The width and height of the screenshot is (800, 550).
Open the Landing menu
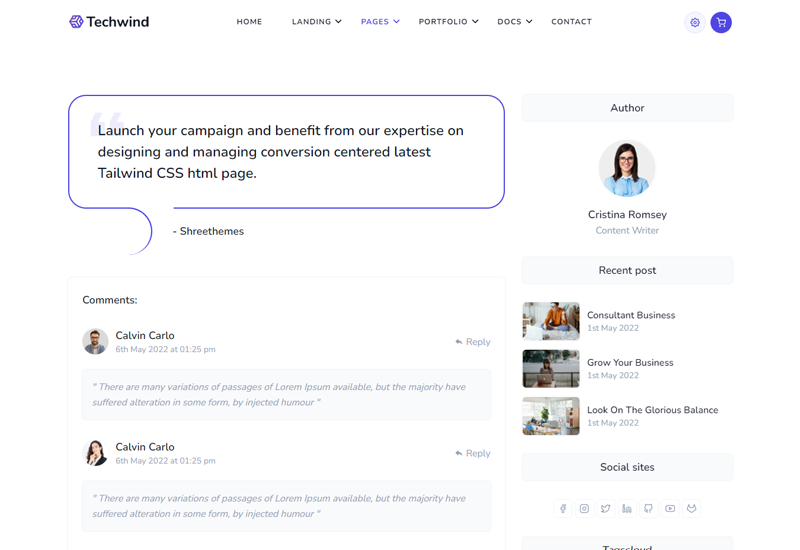[x=316, y=21]
